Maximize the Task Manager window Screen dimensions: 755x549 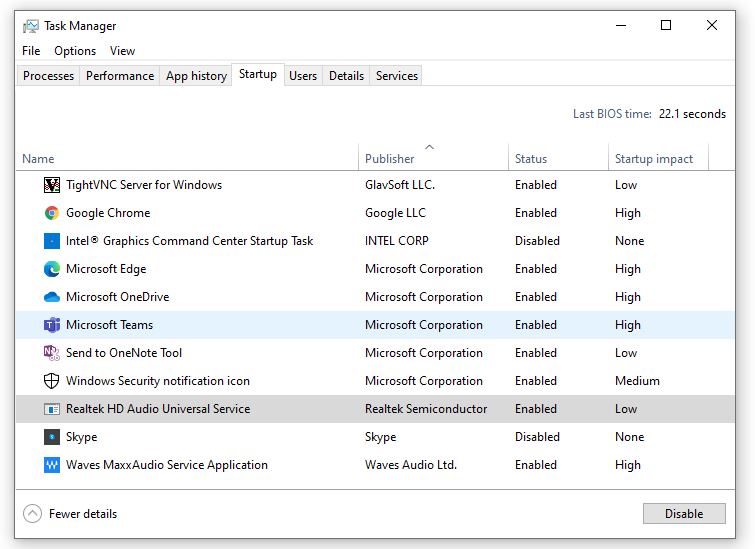[666, 26]
